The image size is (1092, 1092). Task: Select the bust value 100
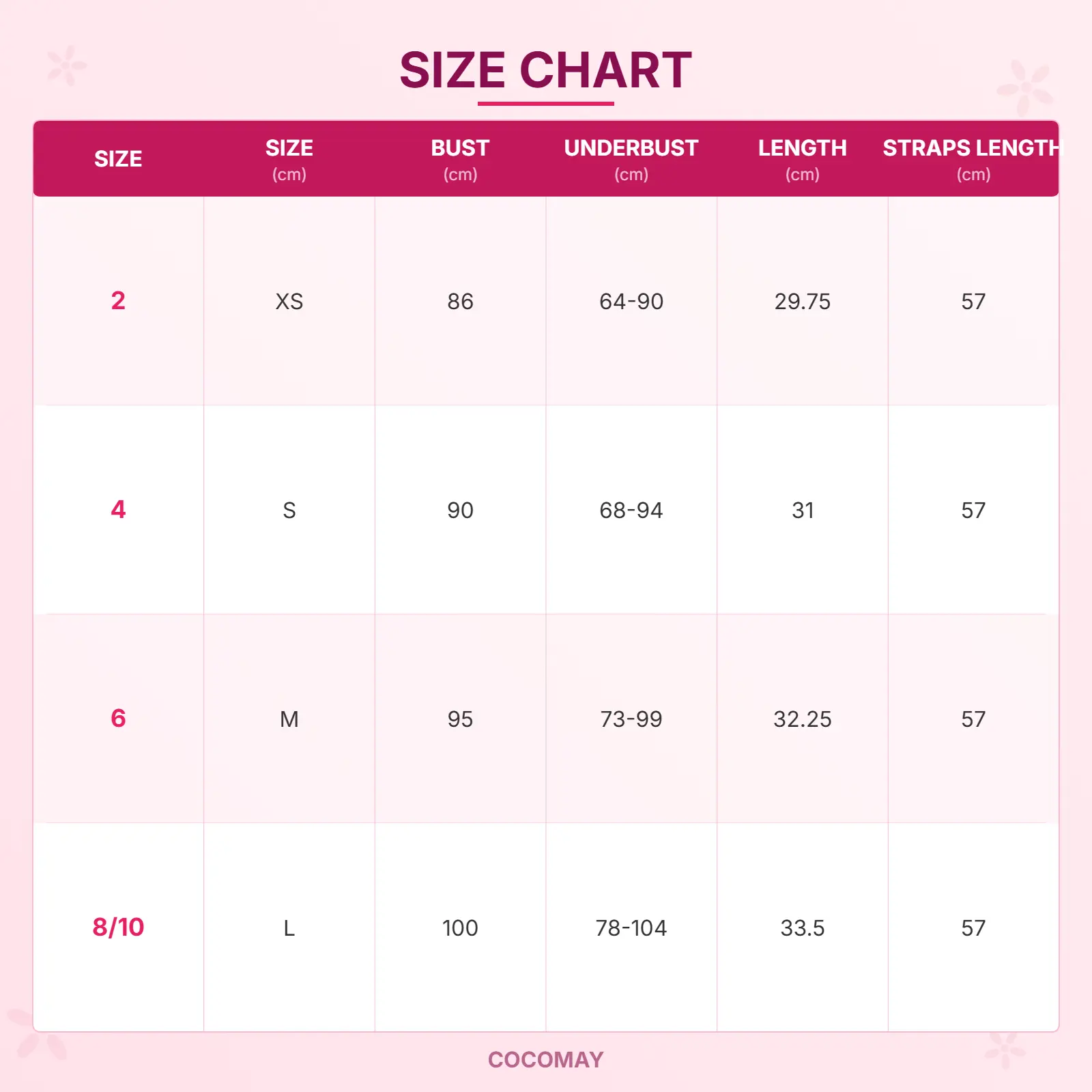(460, 928)
